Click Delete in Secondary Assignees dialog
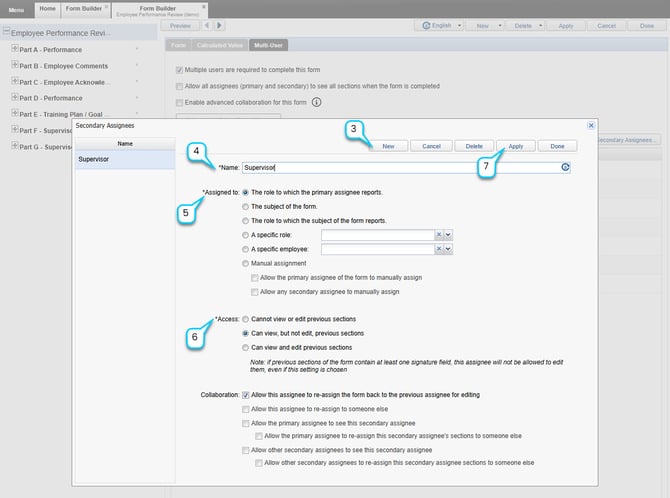Image resolution: width=670 pixels, height=498 pixels. click(x=474, y=146)
